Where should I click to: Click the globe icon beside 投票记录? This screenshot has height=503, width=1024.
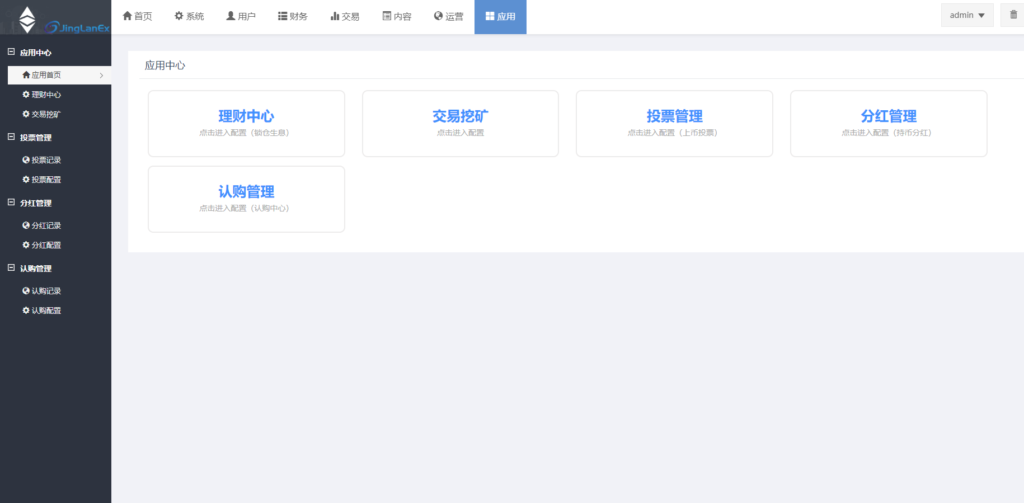(26, 160)
